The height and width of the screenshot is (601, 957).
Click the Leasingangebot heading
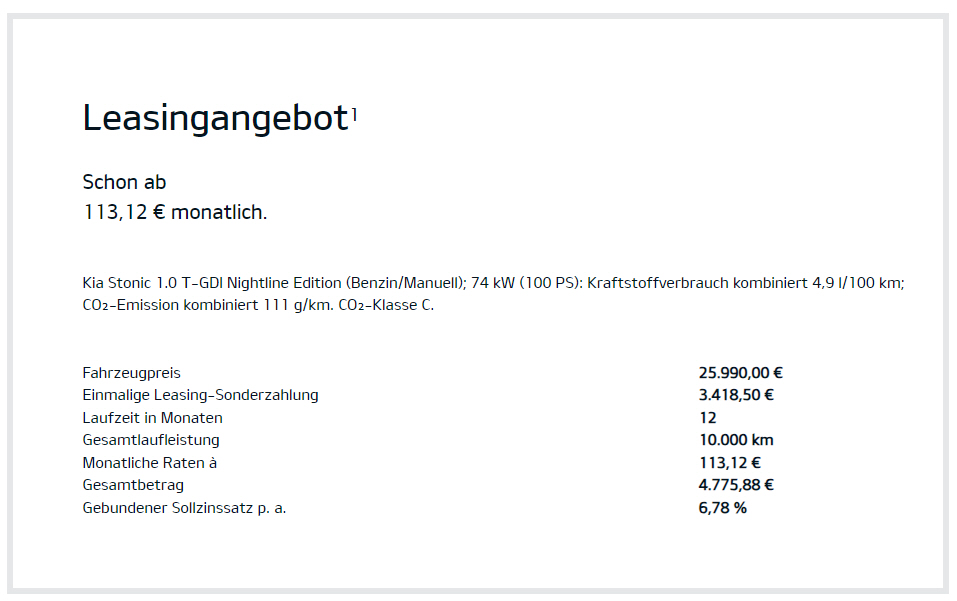tap(215, 119)
